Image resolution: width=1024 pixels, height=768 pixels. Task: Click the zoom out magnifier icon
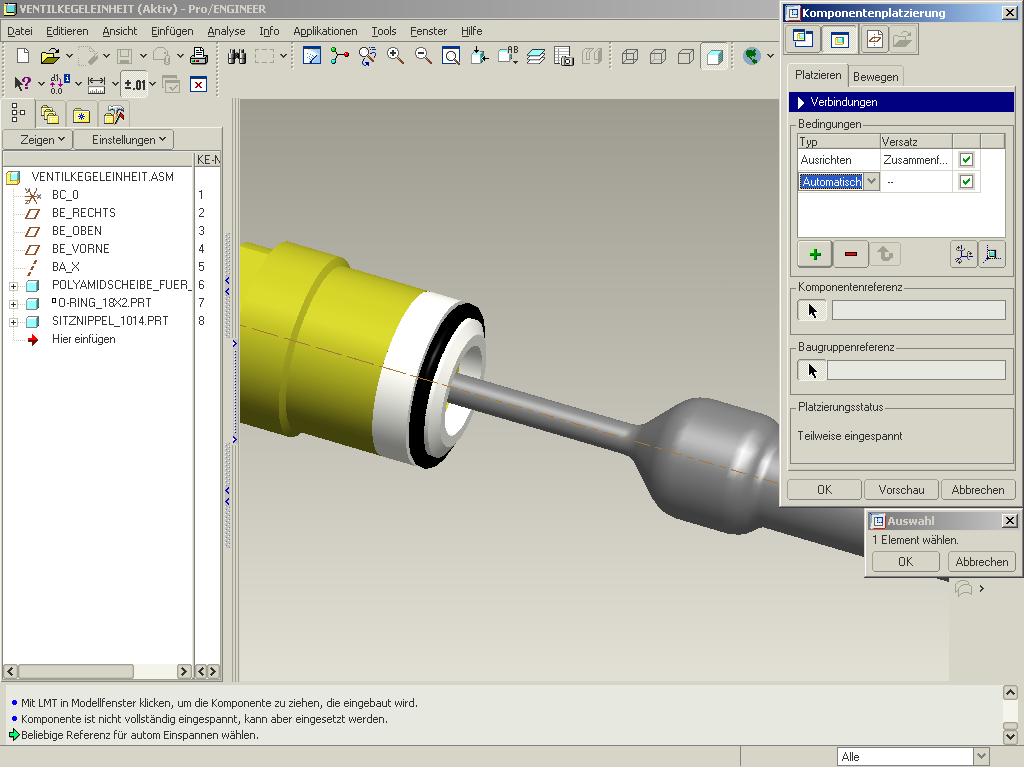[x=423, y=56]
